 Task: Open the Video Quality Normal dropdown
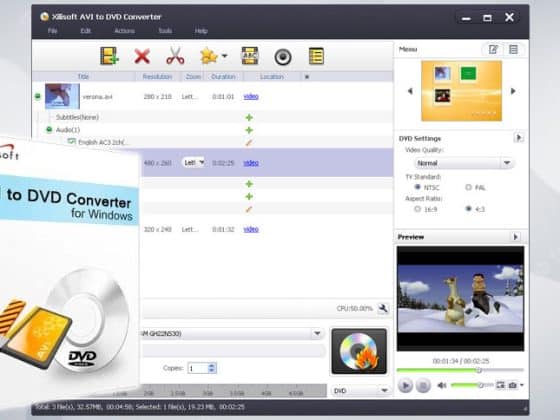[x=464, y=163]
